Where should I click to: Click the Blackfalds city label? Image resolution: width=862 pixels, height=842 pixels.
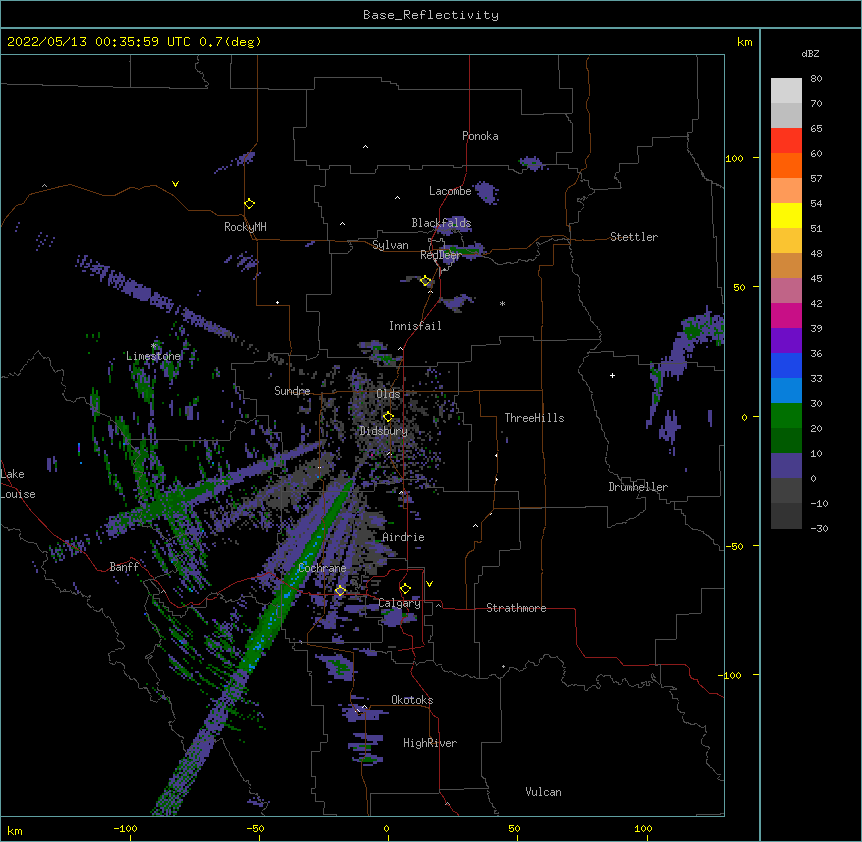[441, 223]
